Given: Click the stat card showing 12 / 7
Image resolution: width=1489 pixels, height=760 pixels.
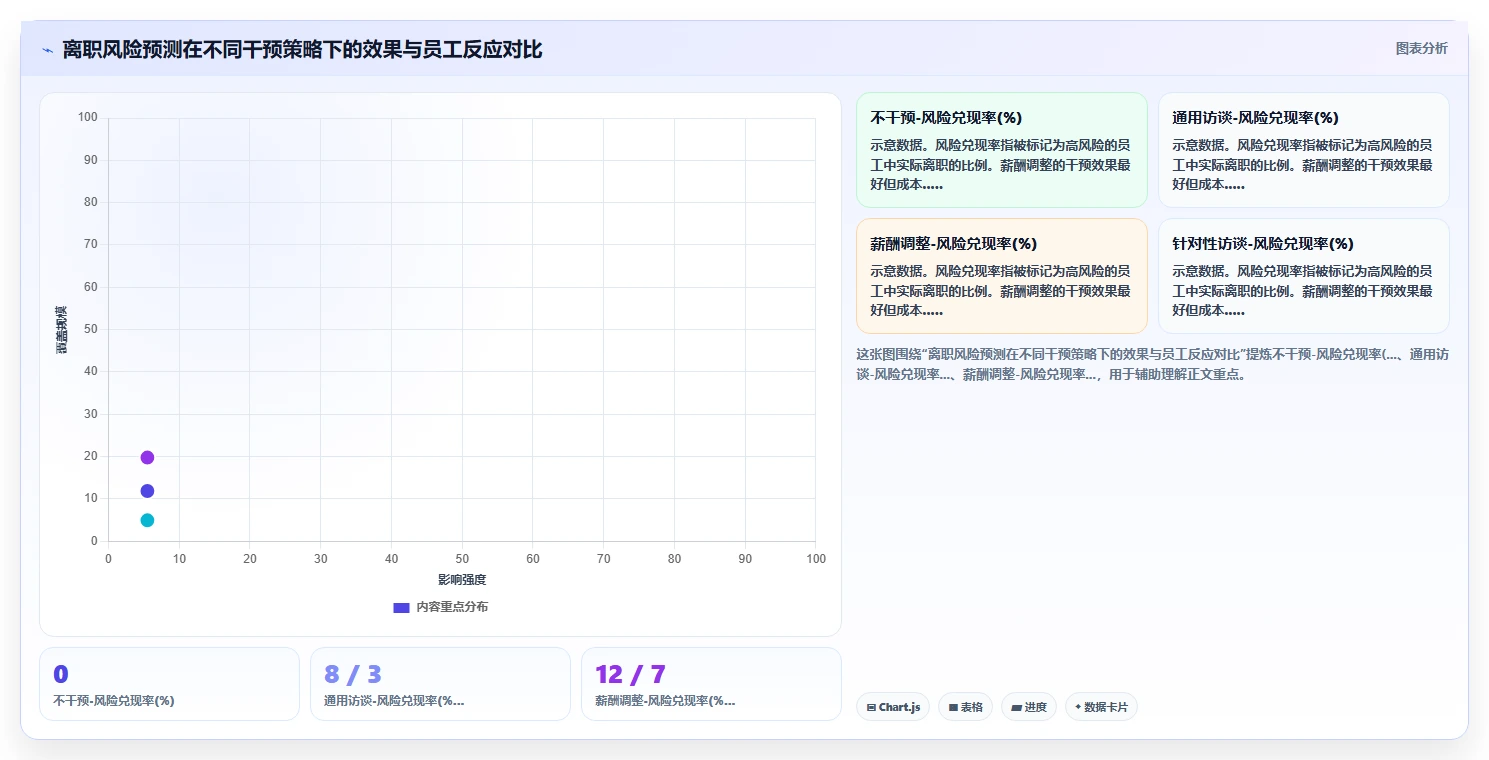Looking at the screenshot, I should 711,684.
